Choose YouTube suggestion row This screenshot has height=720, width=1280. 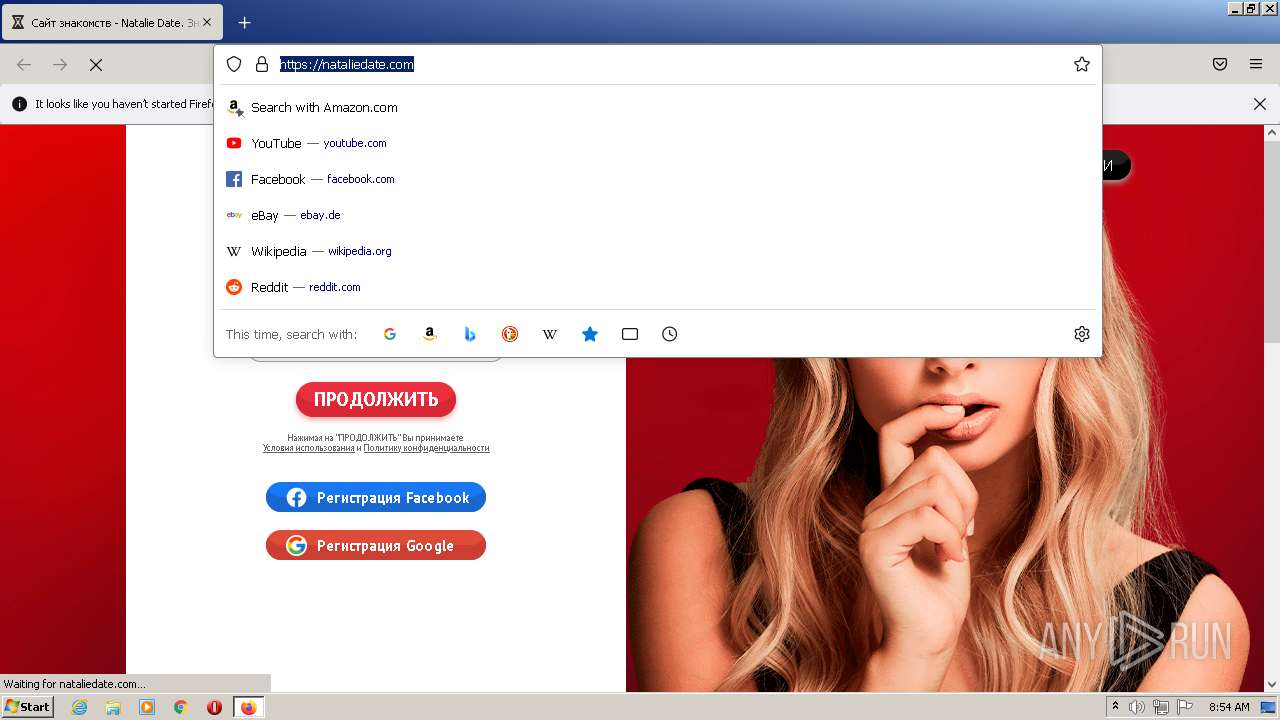pos(658,143)
